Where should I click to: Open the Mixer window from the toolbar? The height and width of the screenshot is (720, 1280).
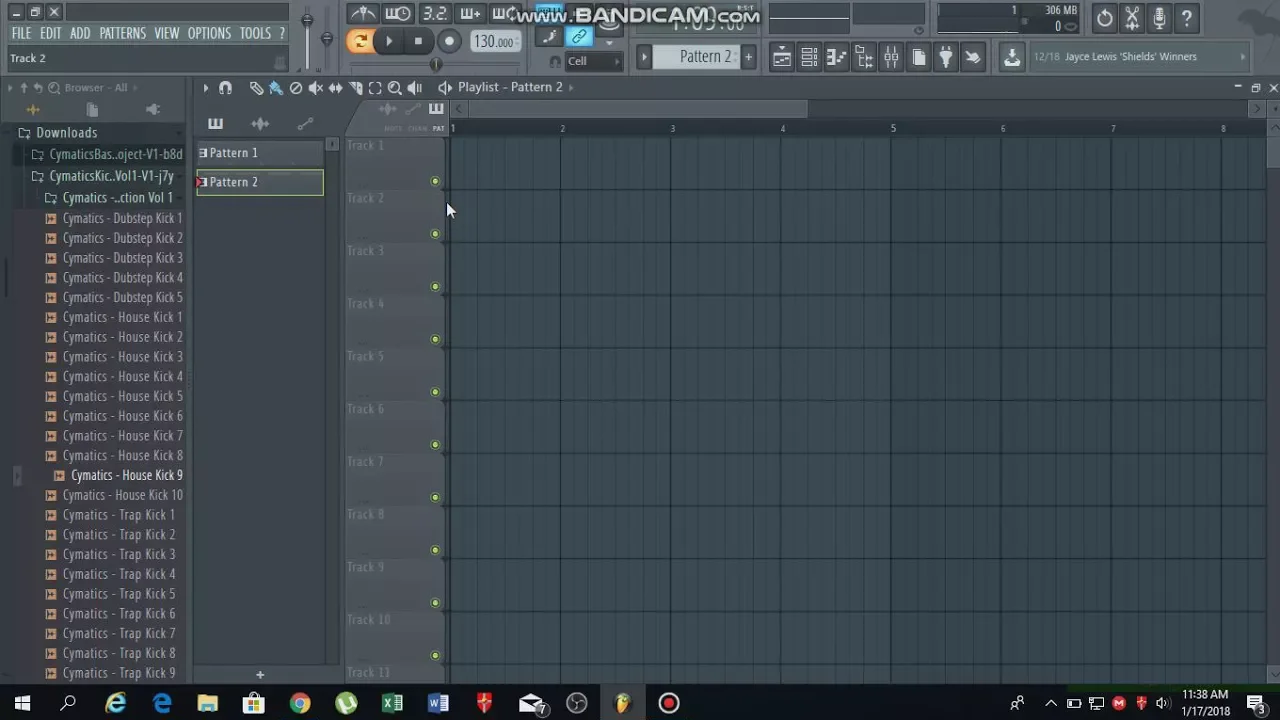(x=891, y=57)
